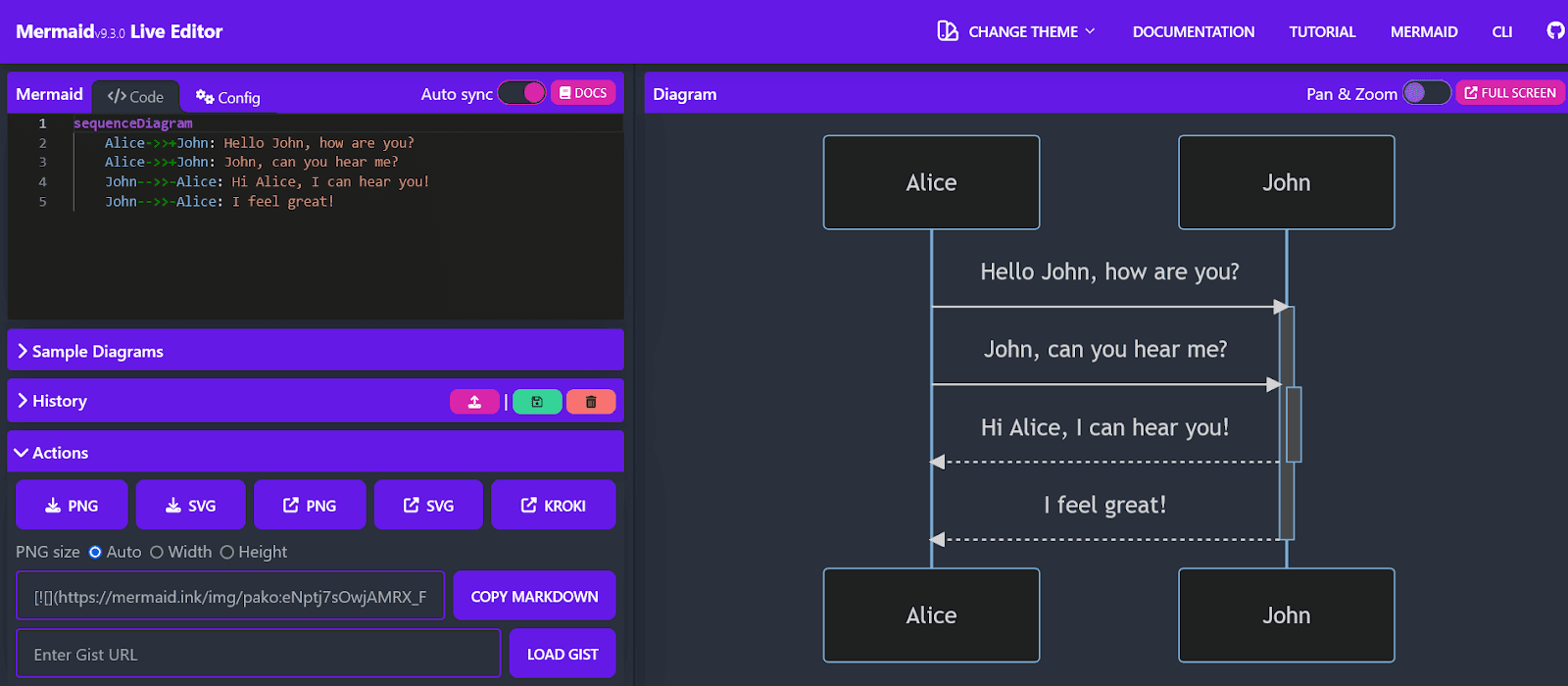Click the DOCS book icon
1568x686 pixels.
[564, 93]
